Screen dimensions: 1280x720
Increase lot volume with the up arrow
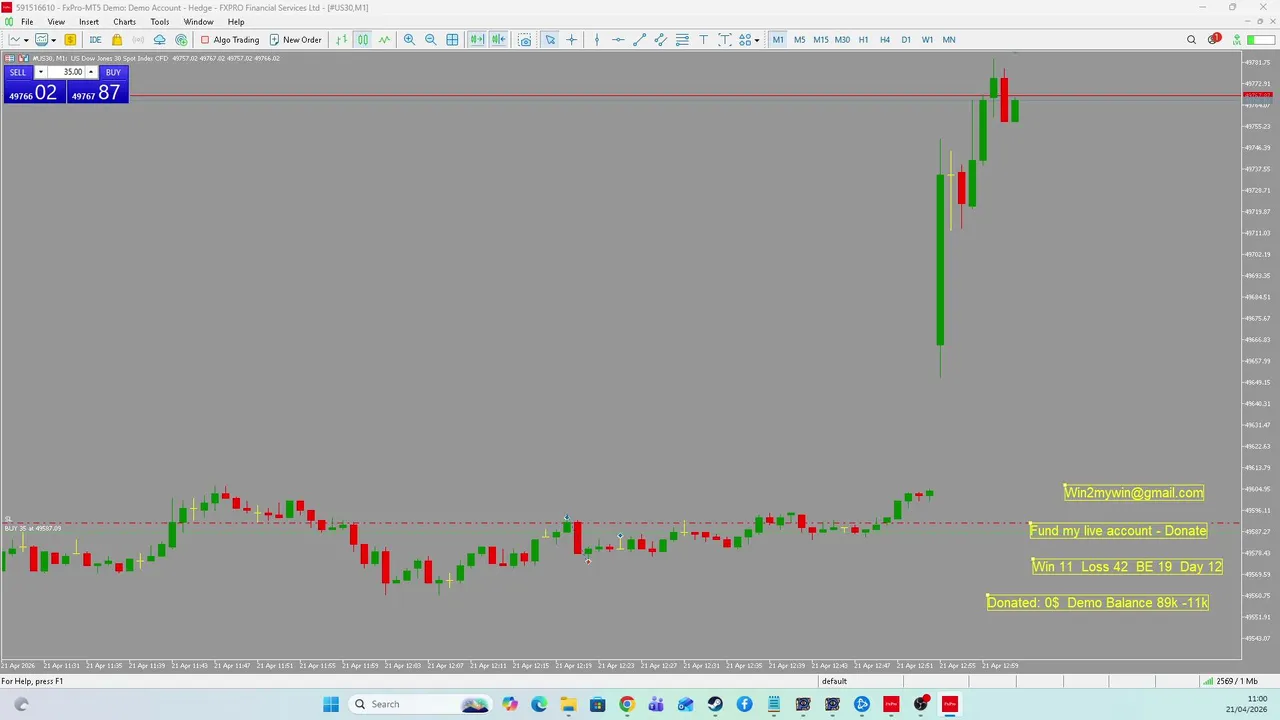[x=91, y=72]
